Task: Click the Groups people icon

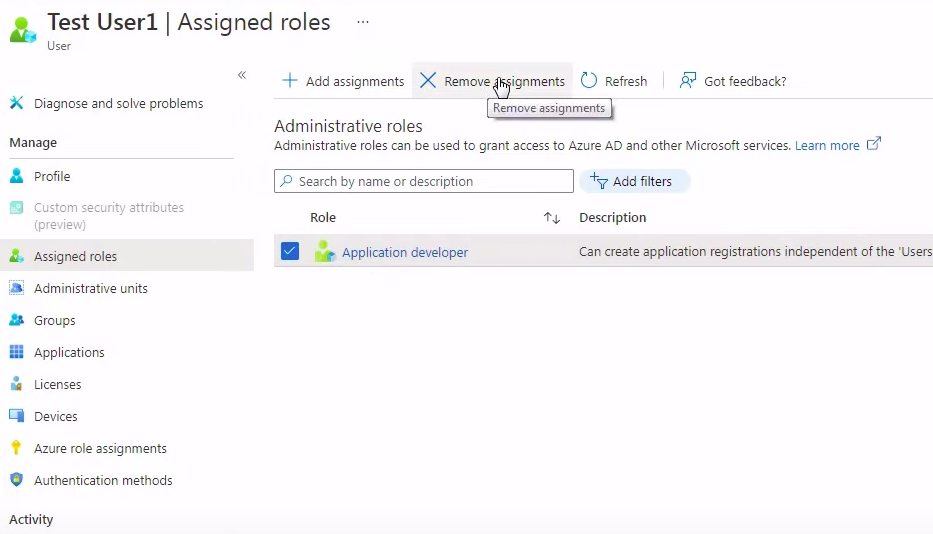Action: (x=17, y=320)
